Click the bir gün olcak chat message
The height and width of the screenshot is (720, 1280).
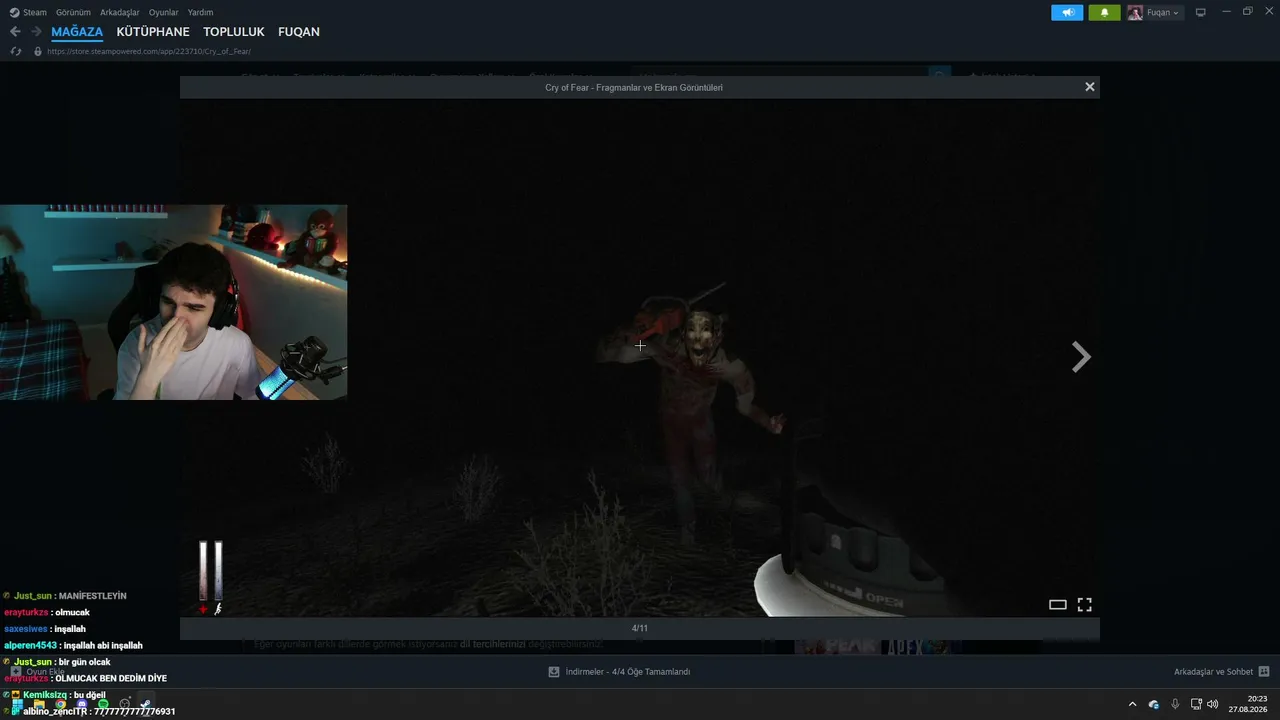84,662
